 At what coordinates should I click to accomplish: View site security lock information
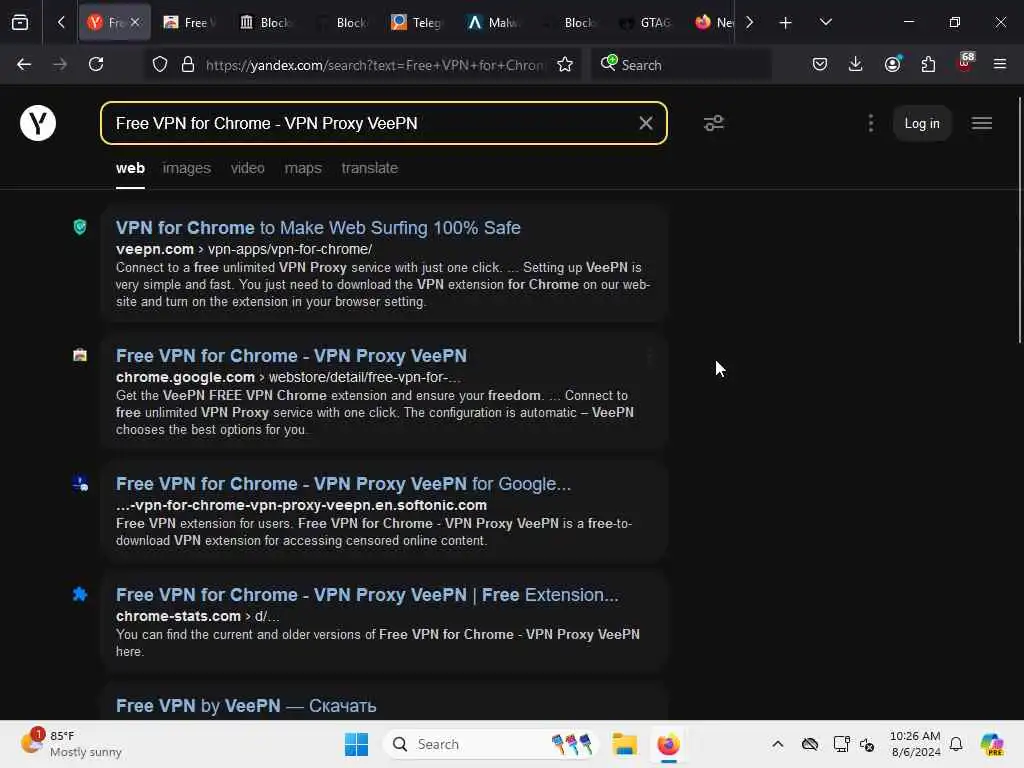click(188, 65)
